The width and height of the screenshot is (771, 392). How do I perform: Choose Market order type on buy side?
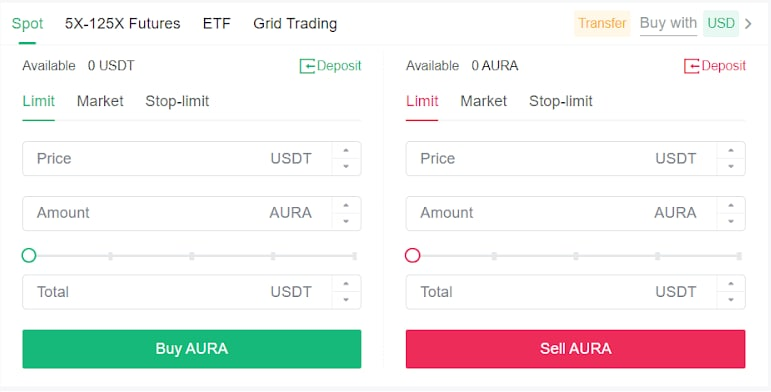coord(100,101)
